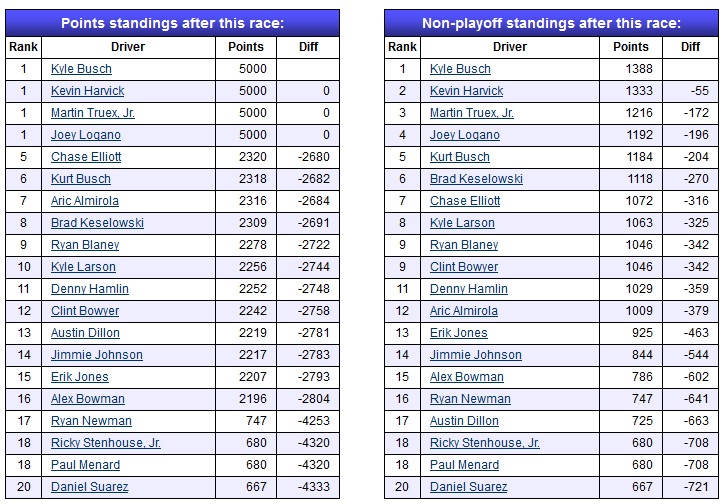The image size is (723, 504).
Task: Click Chase Elliott in the Points standings table
Action: tap(86, 157)
